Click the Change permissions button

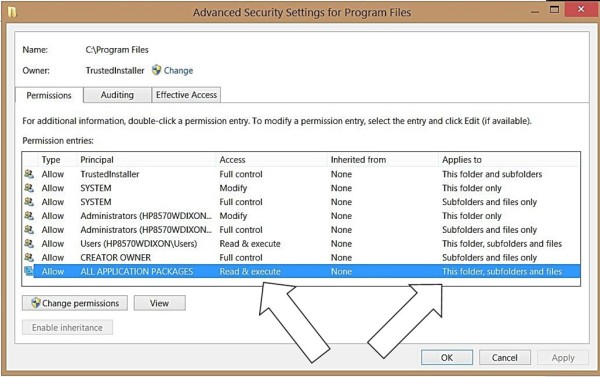pyautogui.click(x=75, y=303)
